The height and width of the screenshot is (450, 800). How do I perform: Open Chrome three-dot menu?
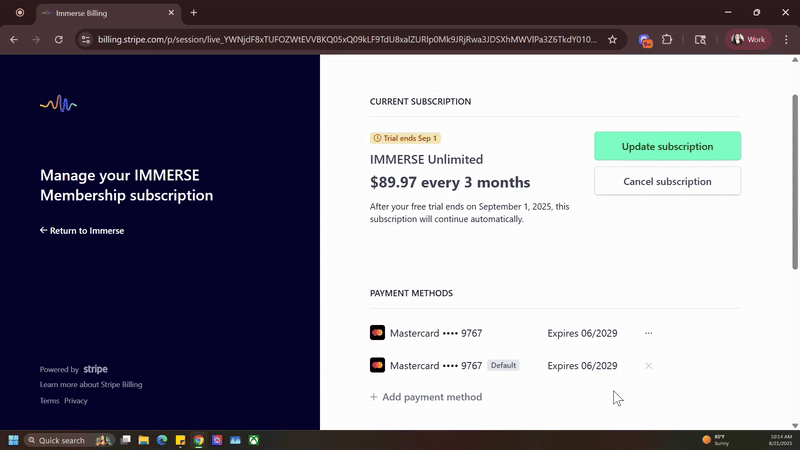(x=785, y=40)
